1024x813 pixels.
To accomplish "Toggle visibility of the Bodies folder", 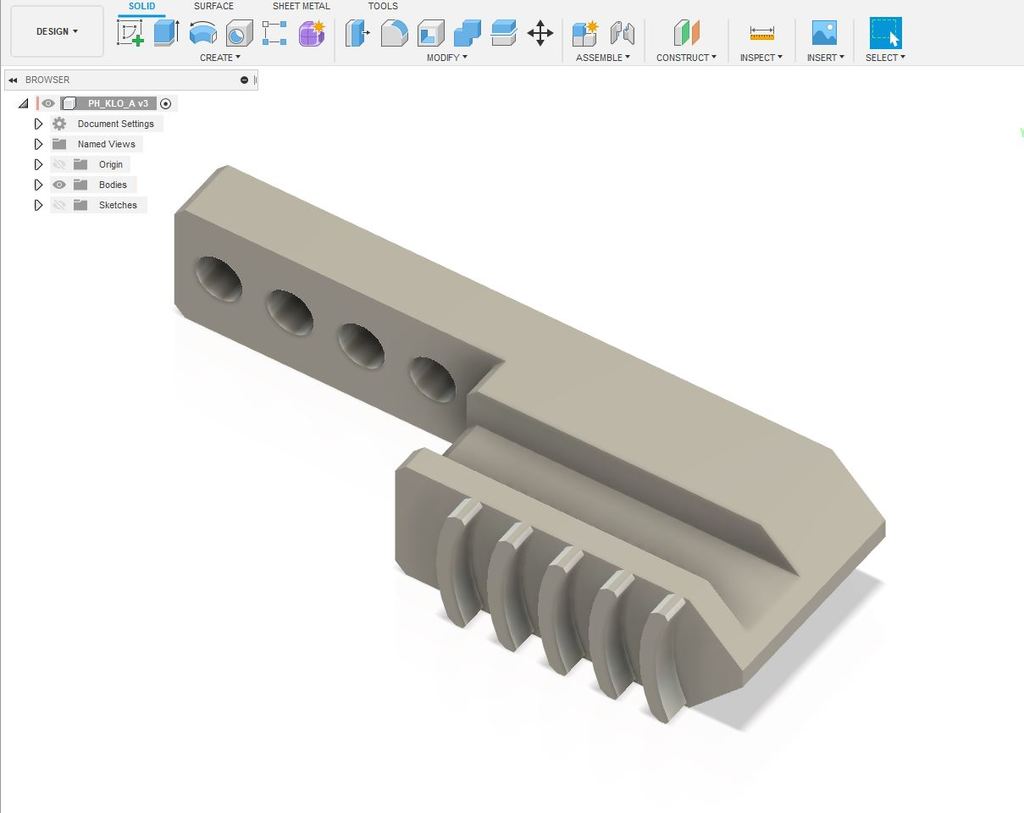I will [x=58, y=185].
